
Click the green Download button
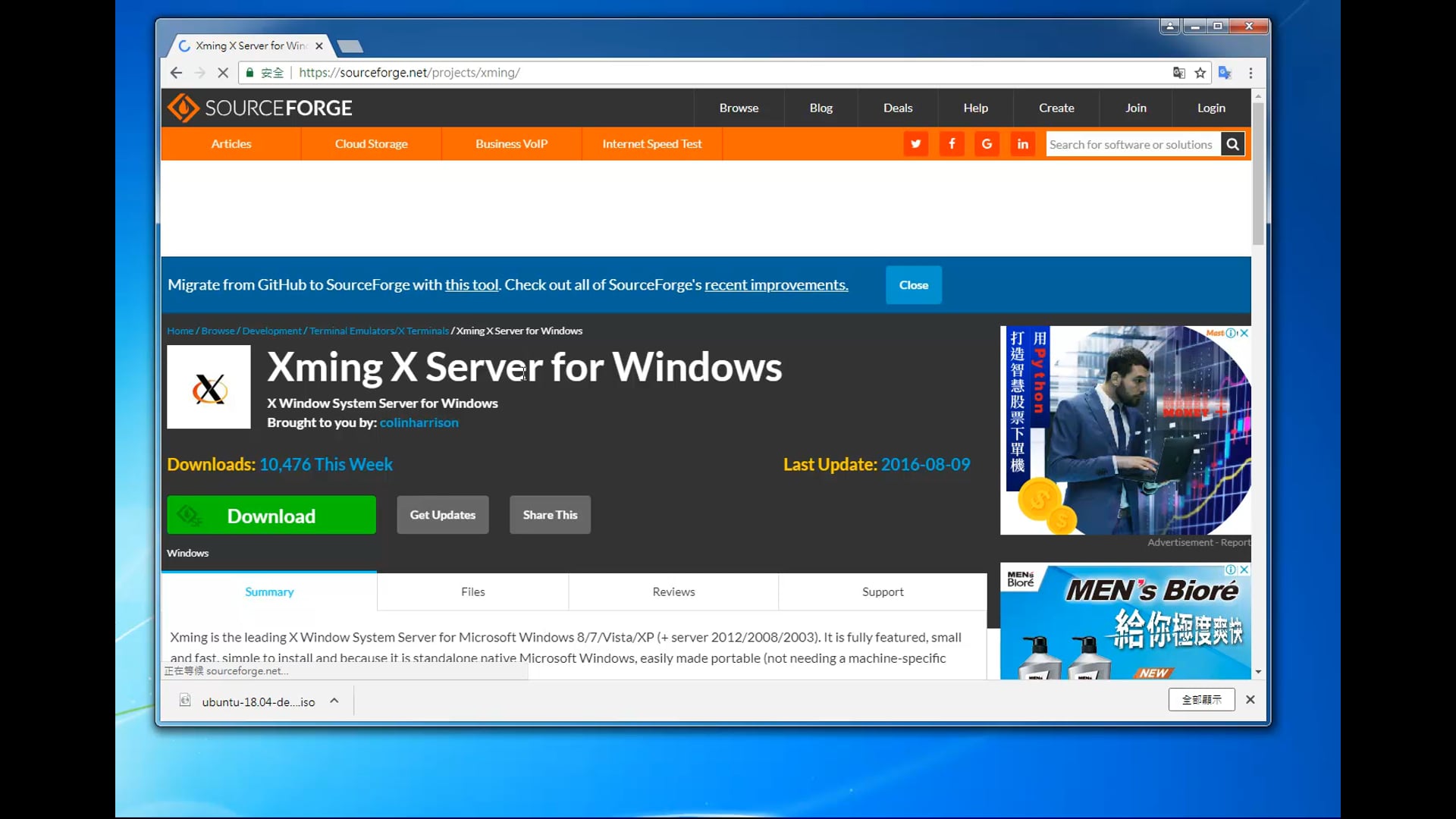pyautogui.click(x=271, y=516)
